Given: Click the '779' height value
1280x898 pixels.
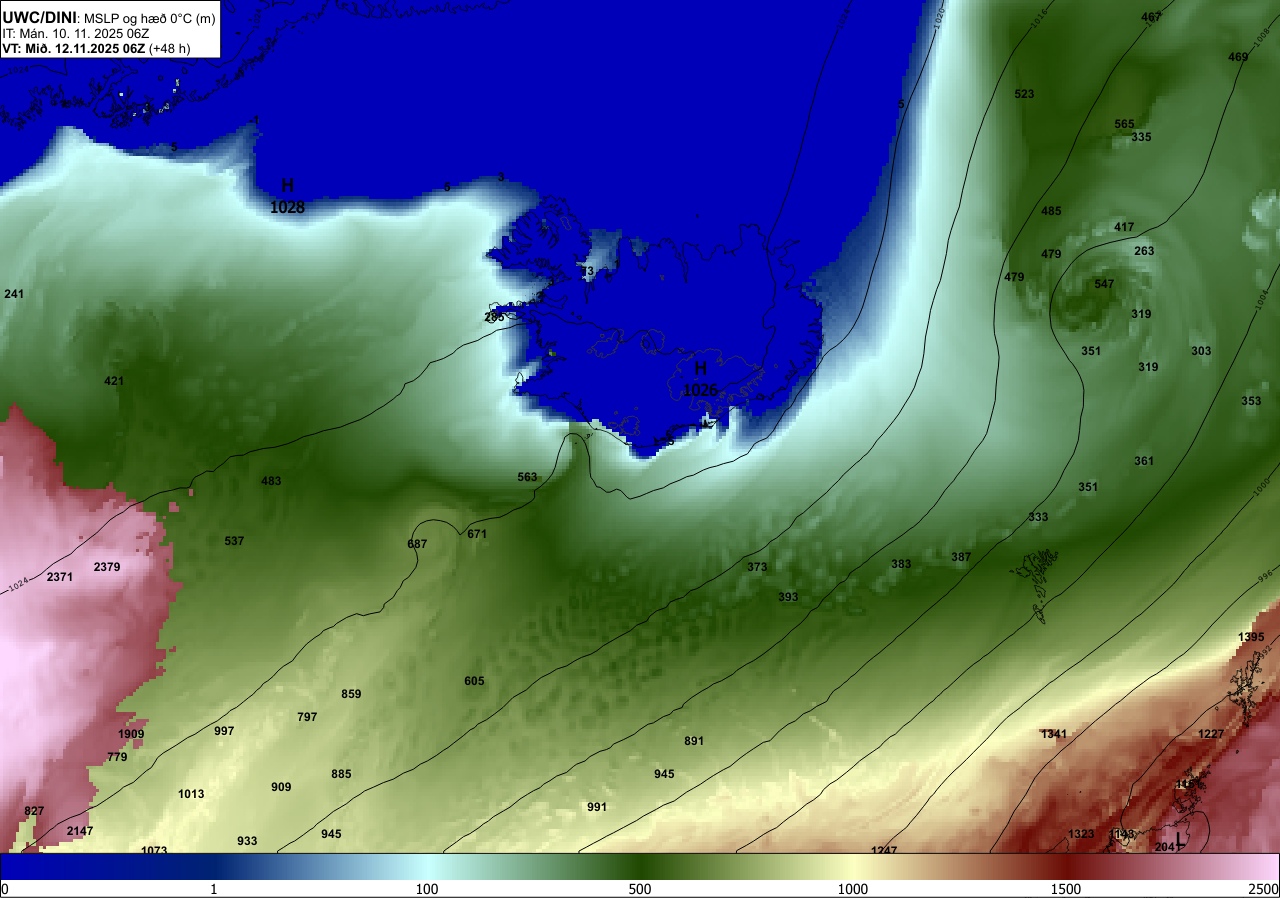Looking at the screenshot, I should (x=117, y=757).
